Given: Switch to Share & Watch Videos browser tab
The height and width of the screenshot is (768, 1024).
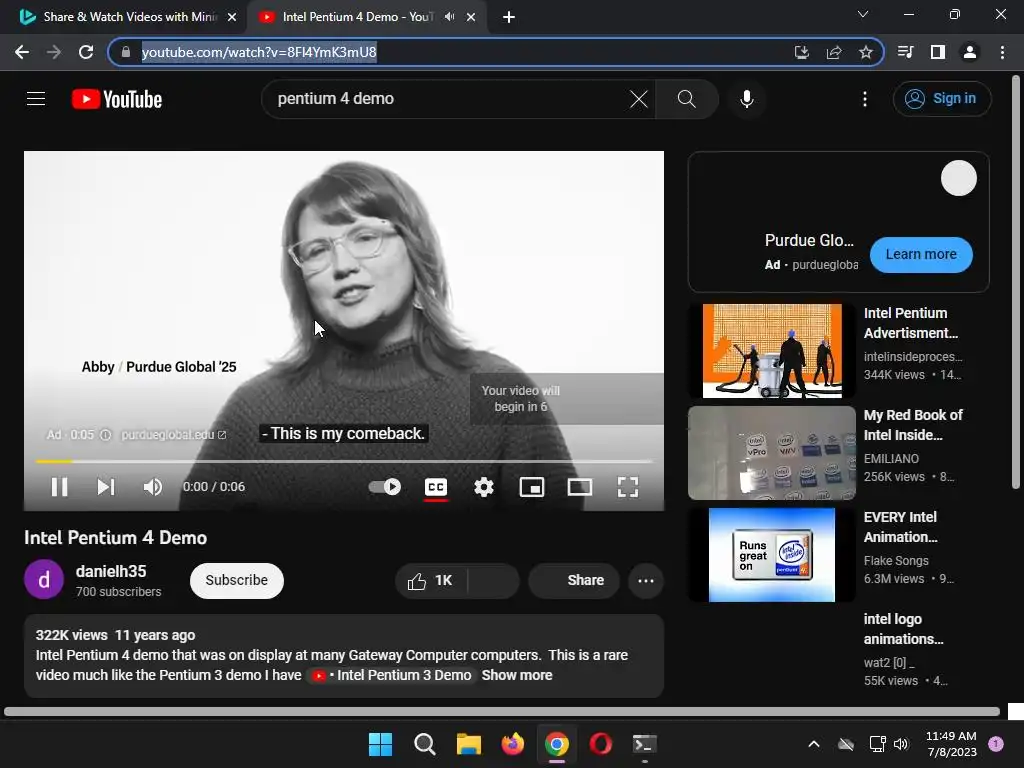Looking at the screenshot, I should point(128,17).
